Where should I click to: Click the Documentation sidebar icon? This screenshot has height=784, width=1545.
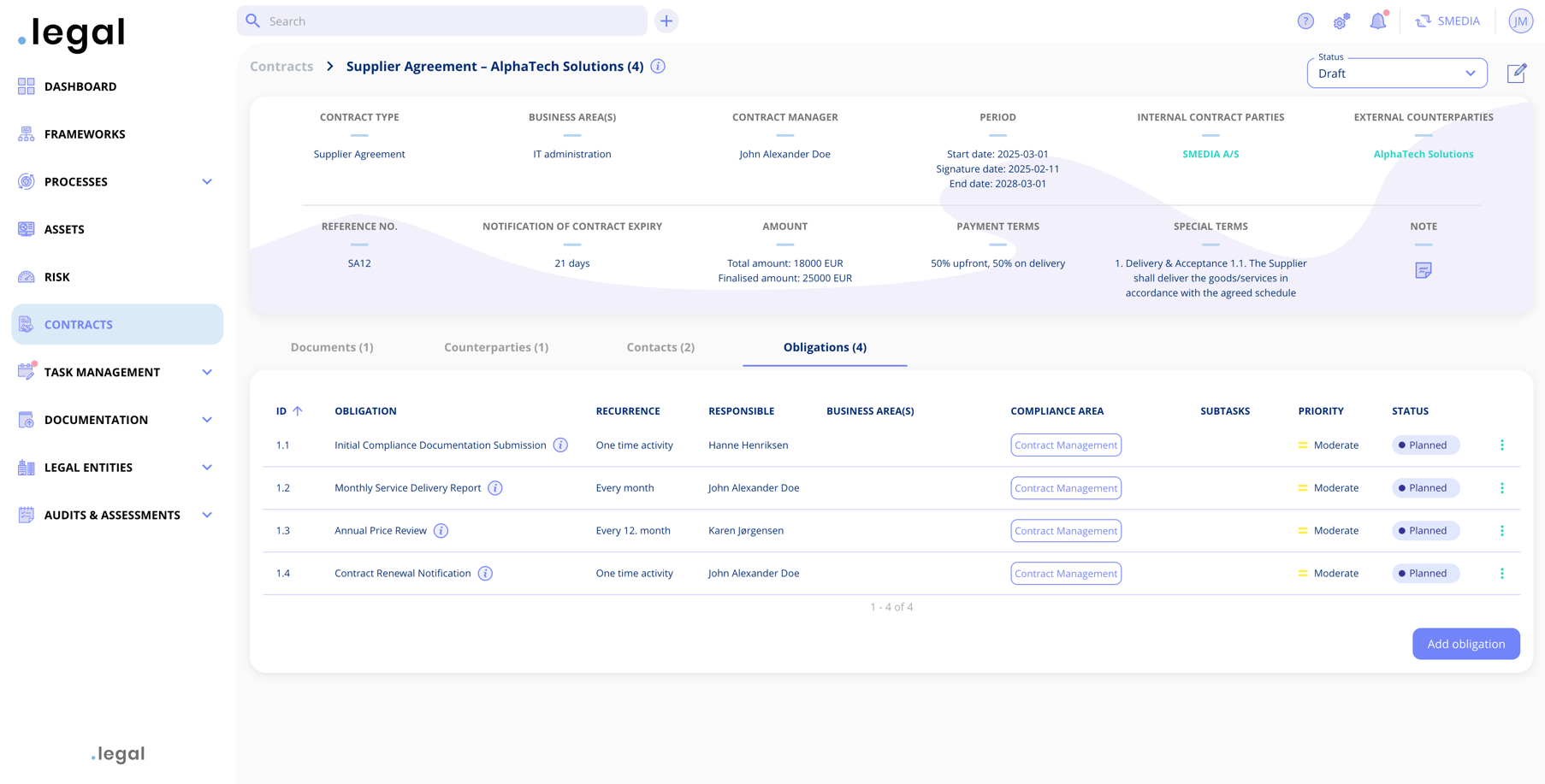(27, 420)
